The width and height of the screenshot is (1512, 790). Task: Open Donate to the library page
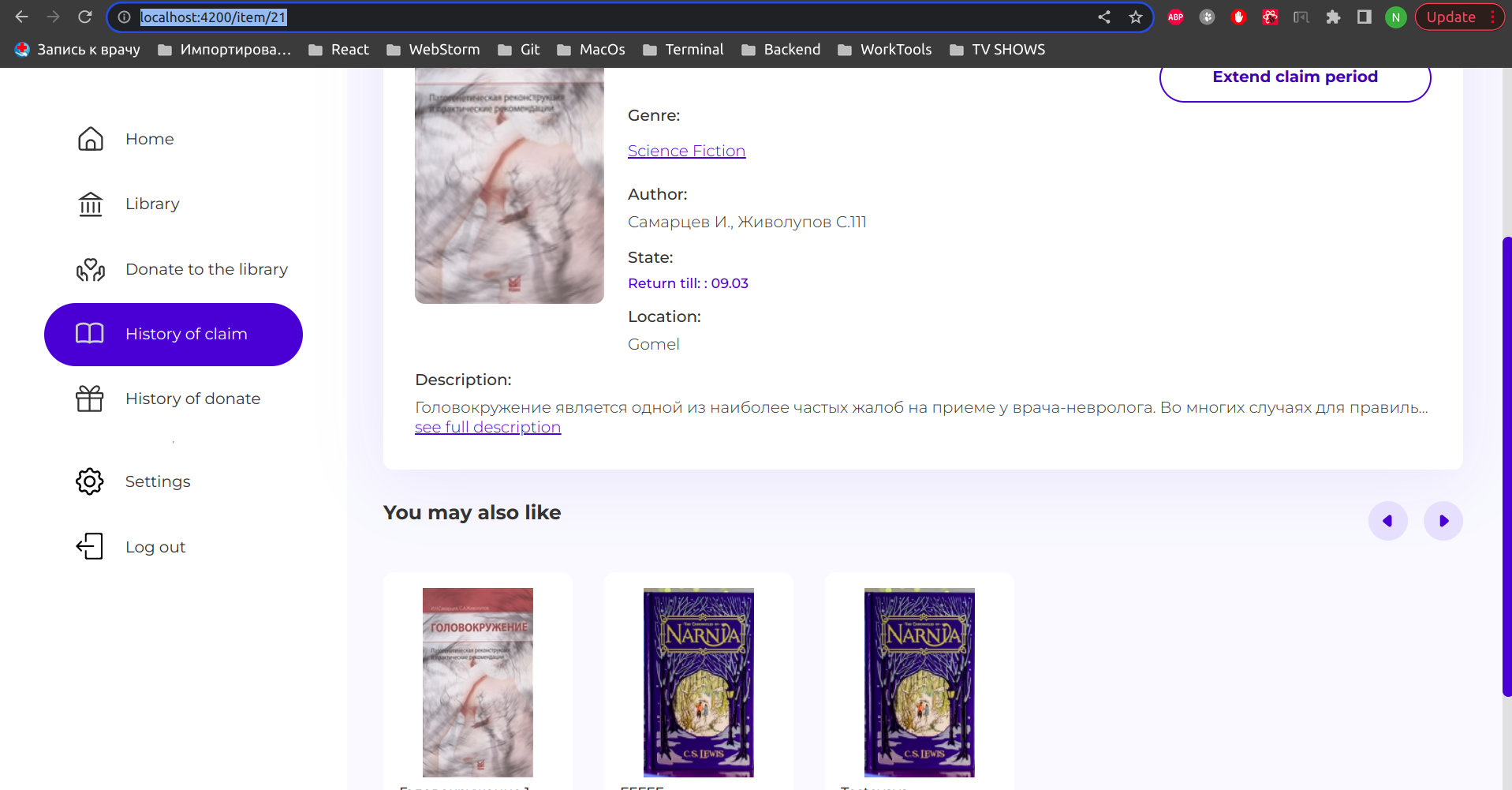point(206,269)
